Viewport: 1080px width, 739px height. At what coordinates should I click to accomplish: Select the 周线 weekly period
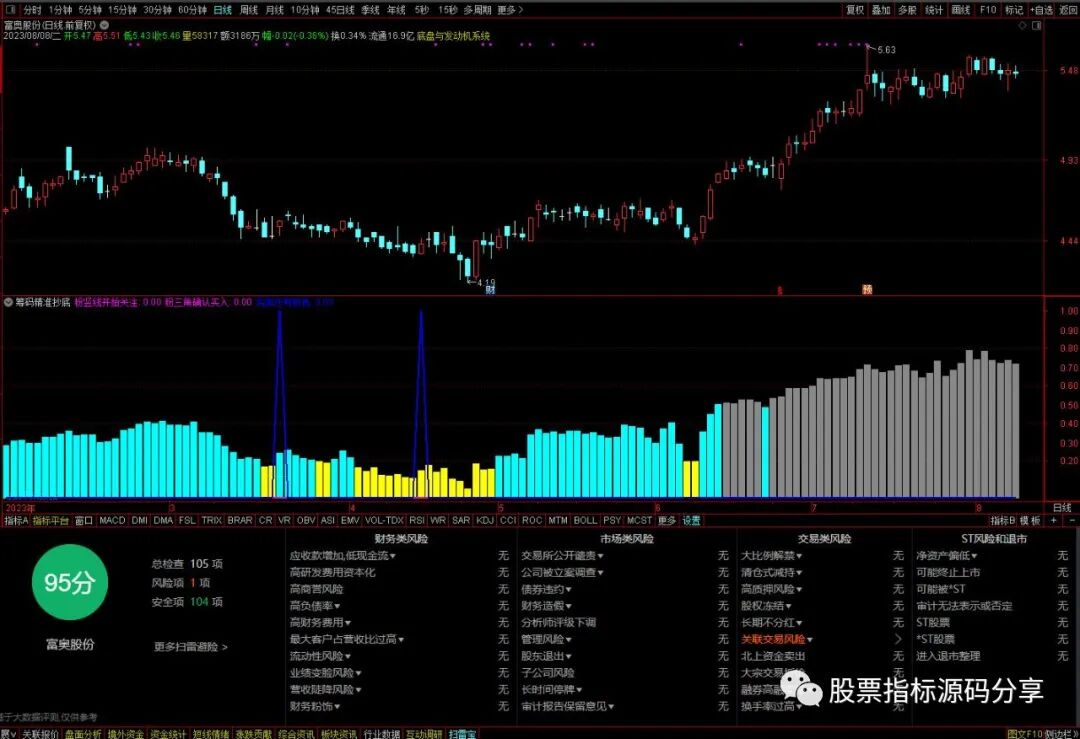click(x=249, y=10)
